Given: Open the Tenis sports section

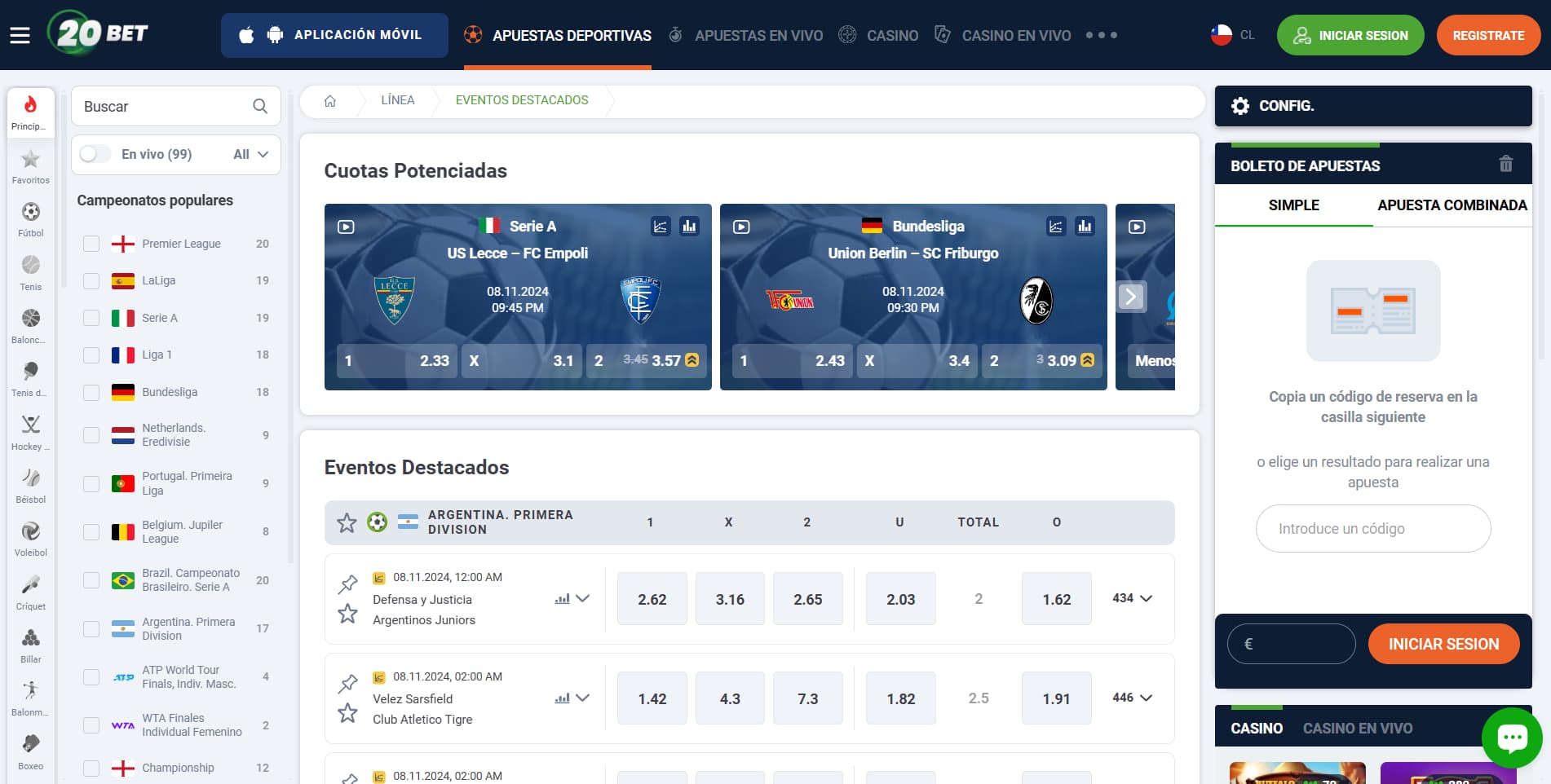Looking at the screenshot, I should 30,267.
